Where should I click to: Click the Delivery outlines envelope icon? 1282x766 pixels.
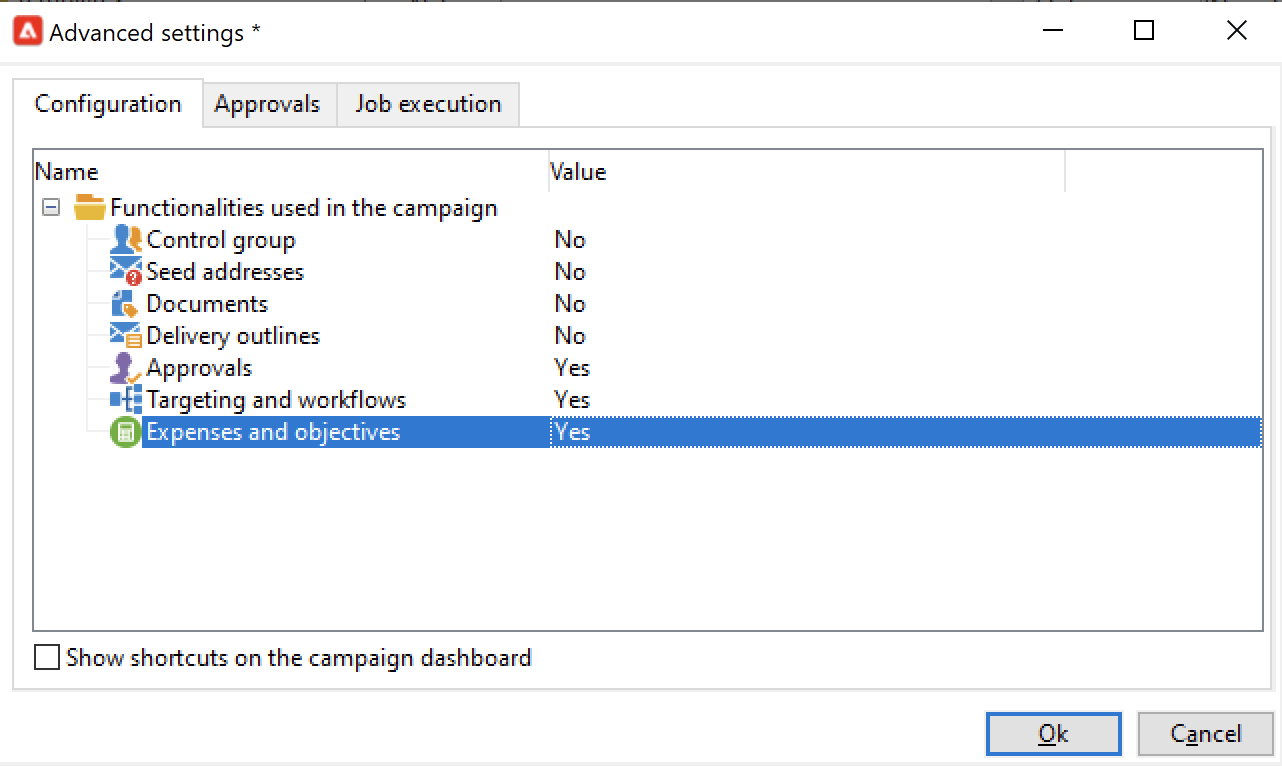126,336
